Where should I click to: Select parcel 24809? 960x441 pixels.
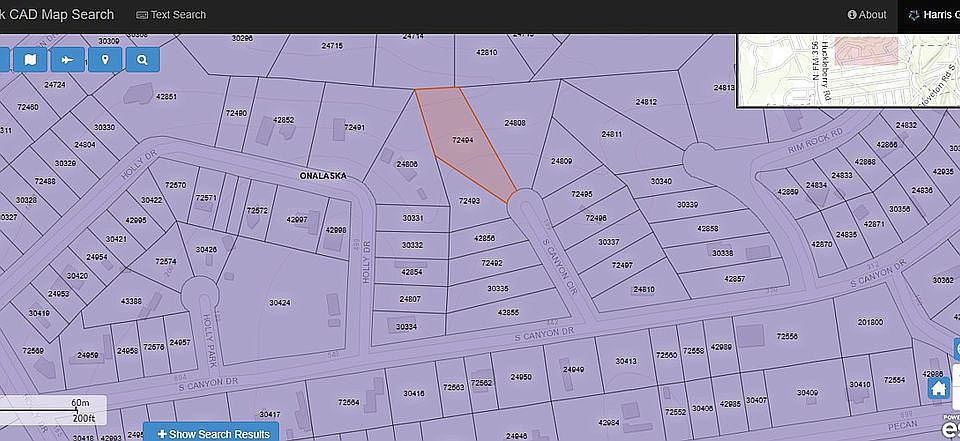(x=561, y=162)
